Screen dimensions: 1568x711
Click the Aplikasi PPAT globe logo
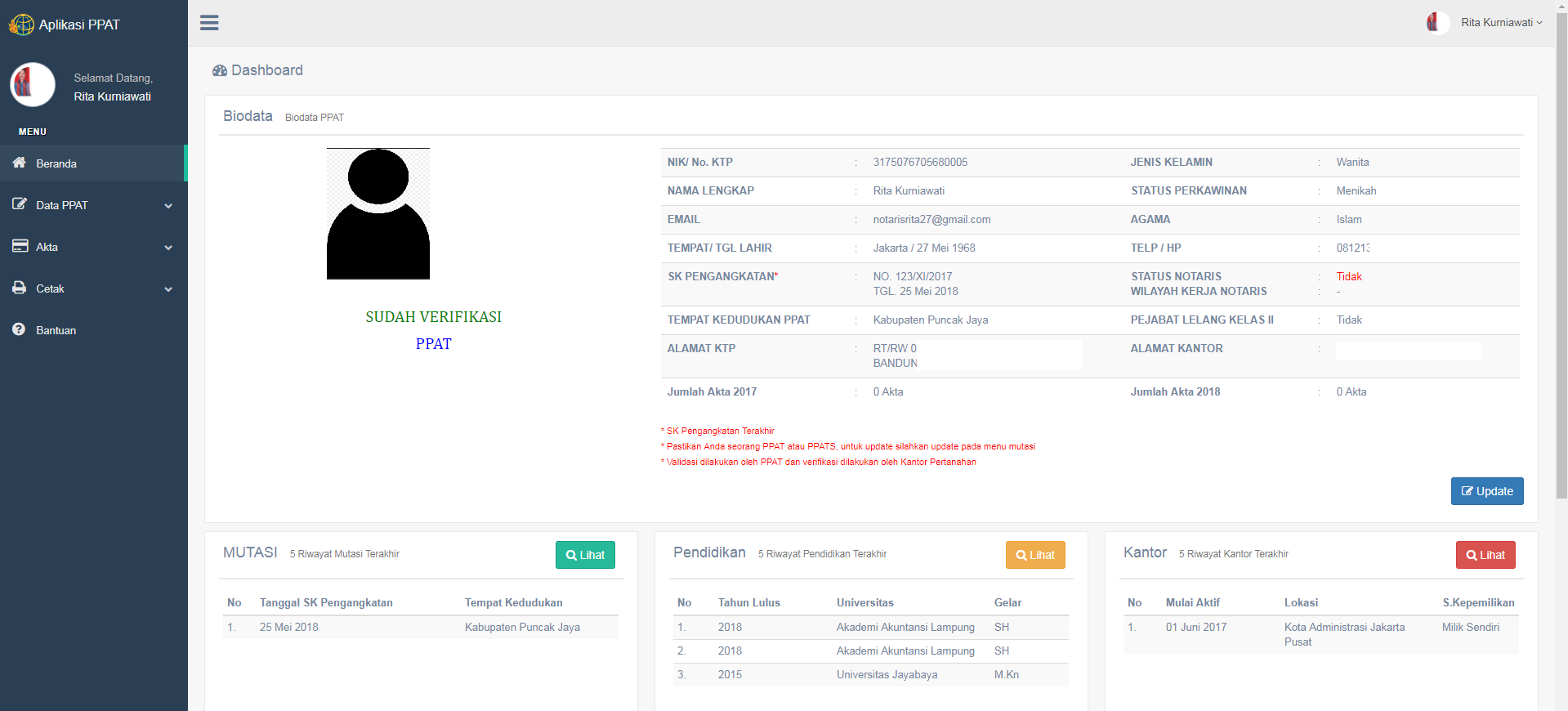[21, 25]
